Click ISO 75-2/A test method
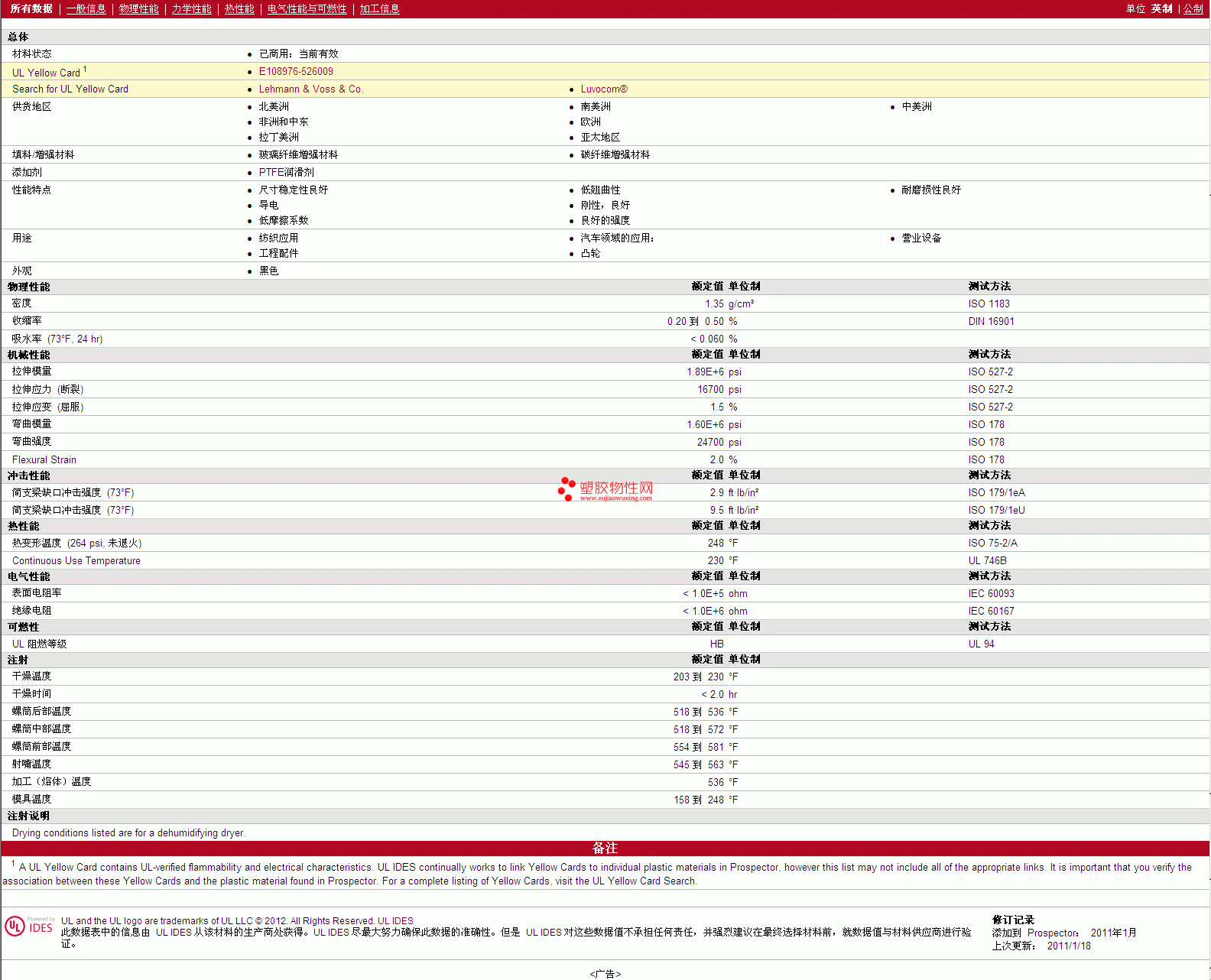 [992, 543]
